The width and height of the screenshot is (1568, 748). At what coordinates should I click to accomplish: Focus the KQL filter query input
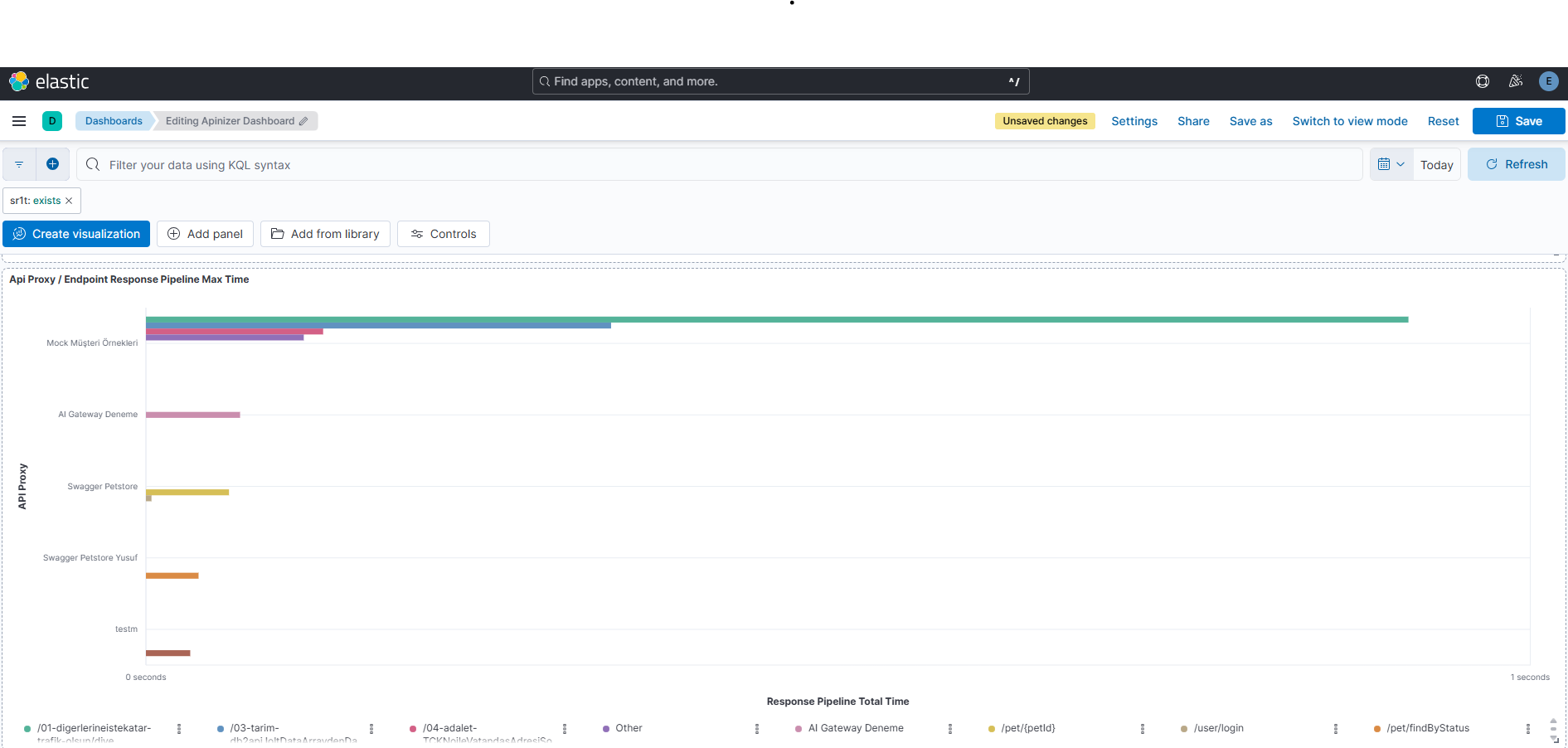tap(719, 164)
